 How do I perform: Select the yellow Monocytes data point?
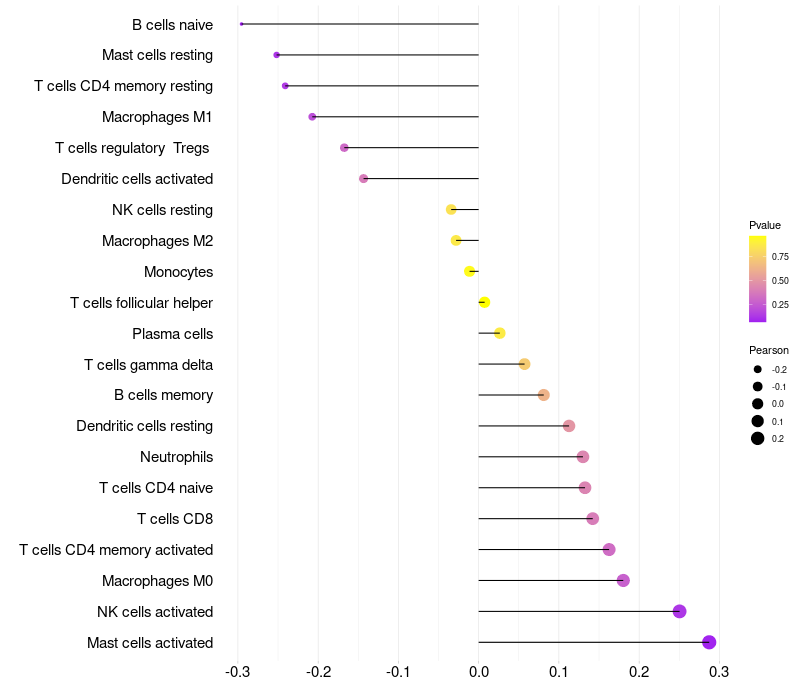point(470,271)
